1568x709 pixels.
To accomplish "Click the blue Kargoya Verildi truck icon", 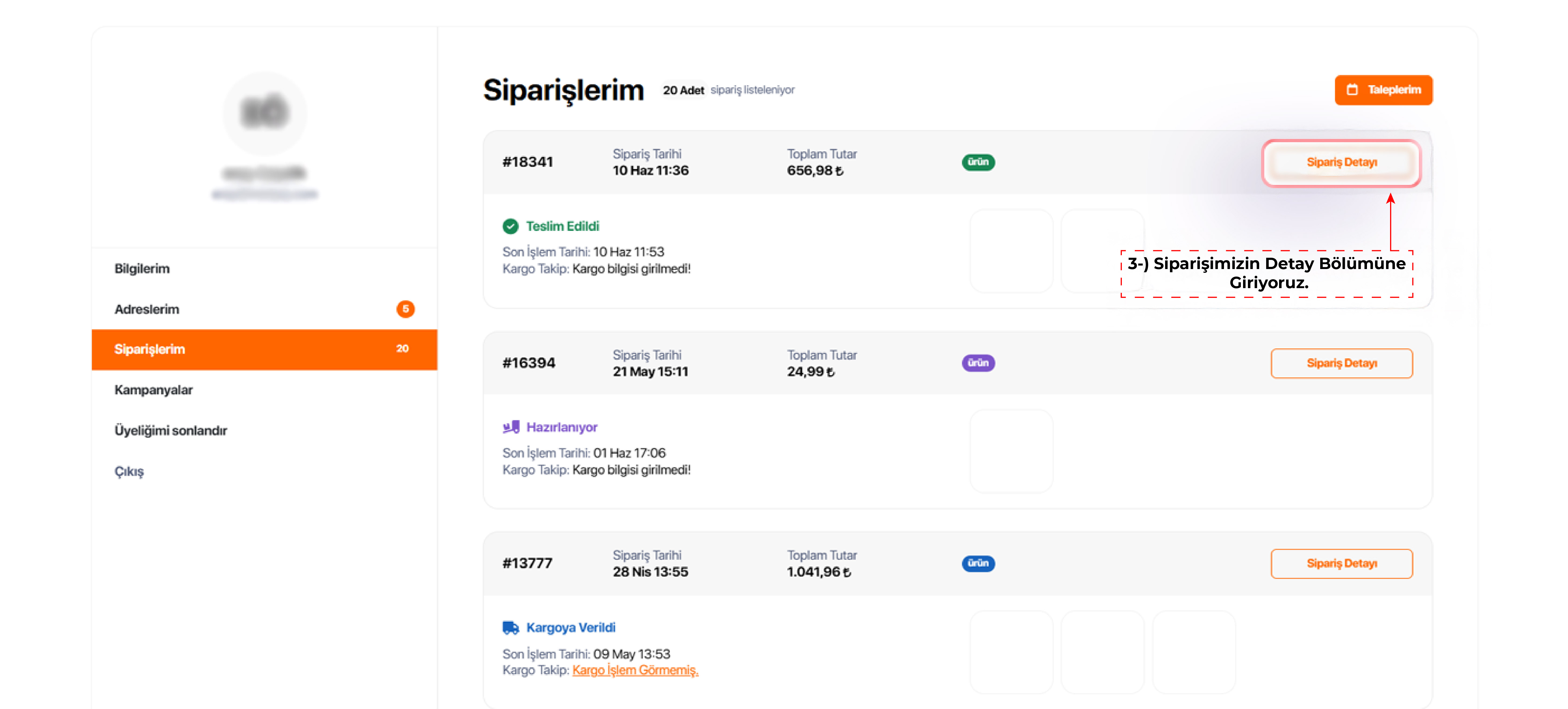I will click(511, 628).
